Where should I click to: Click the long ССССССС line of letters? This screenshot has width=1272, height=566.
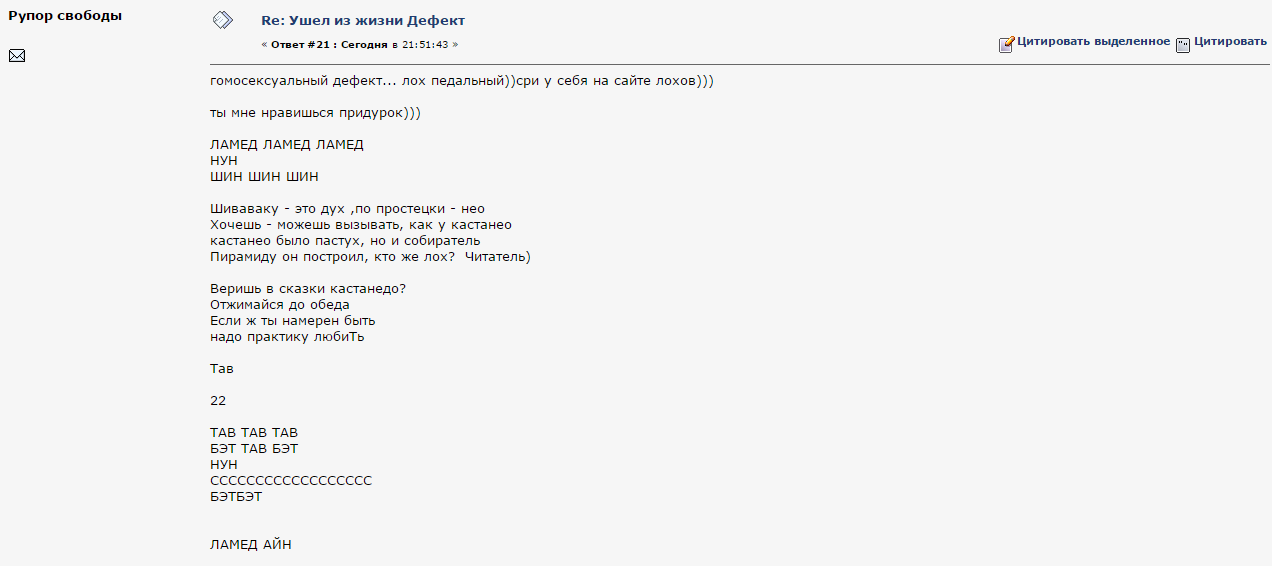(x=291, y=481)
